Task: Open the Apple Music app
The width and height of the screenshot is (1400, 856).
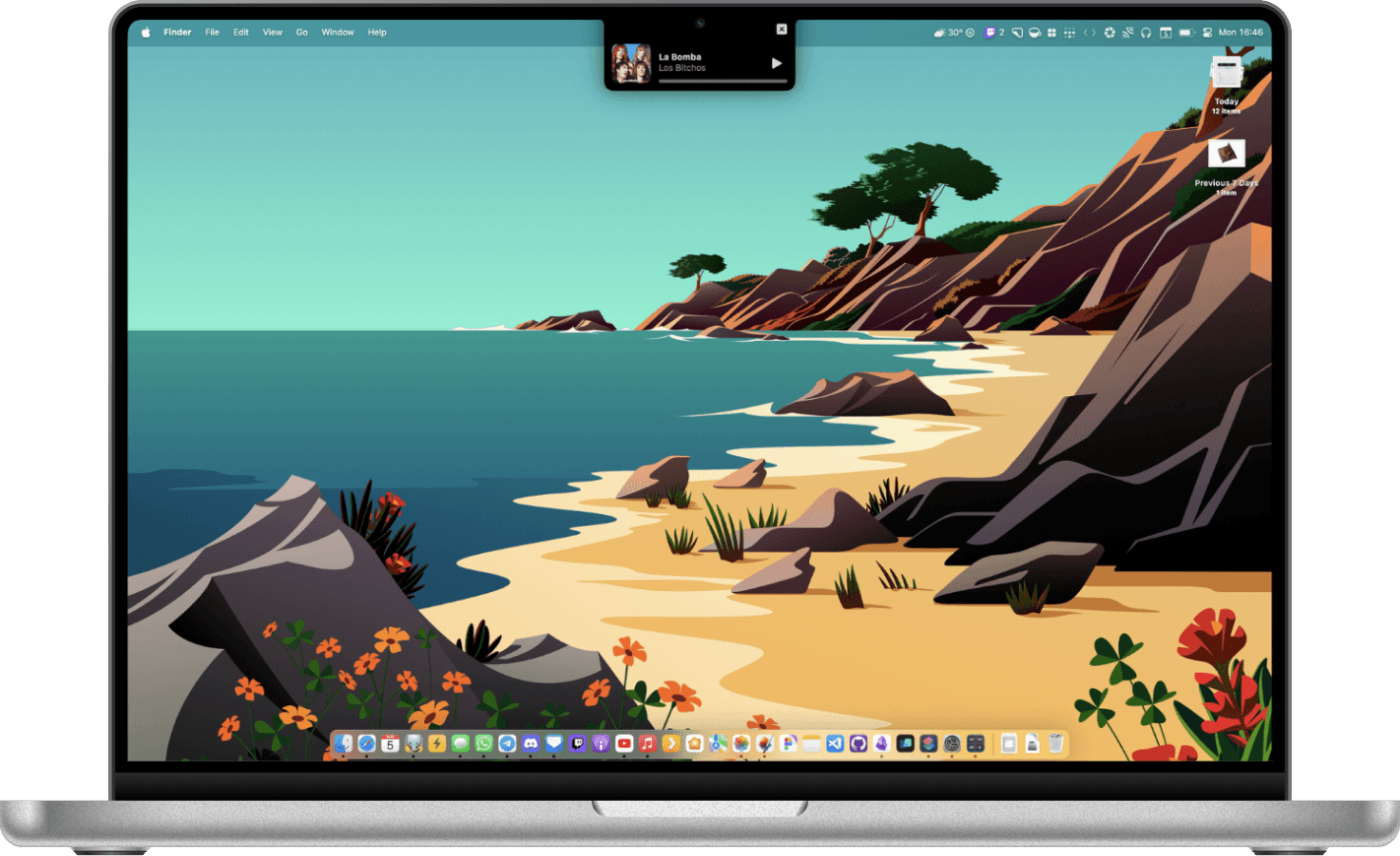Action: [647, 745]
